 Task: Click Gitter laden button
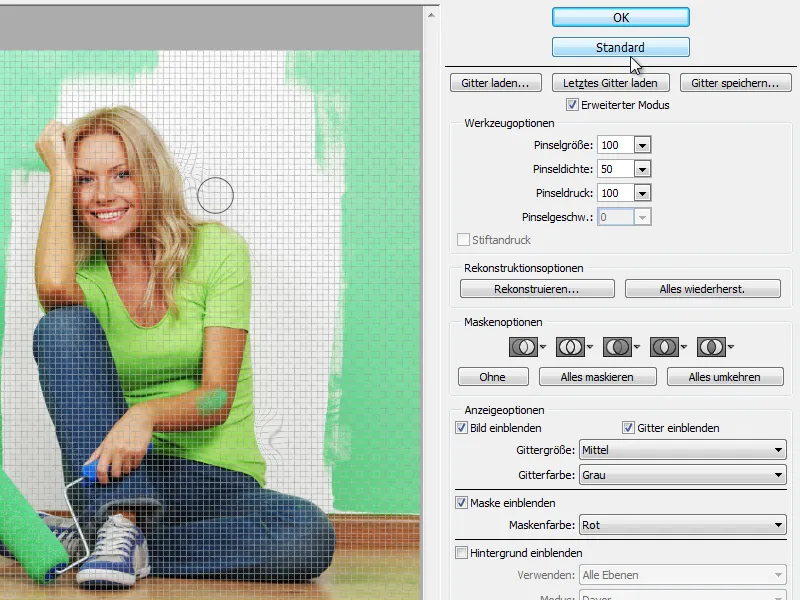[495, 83]
